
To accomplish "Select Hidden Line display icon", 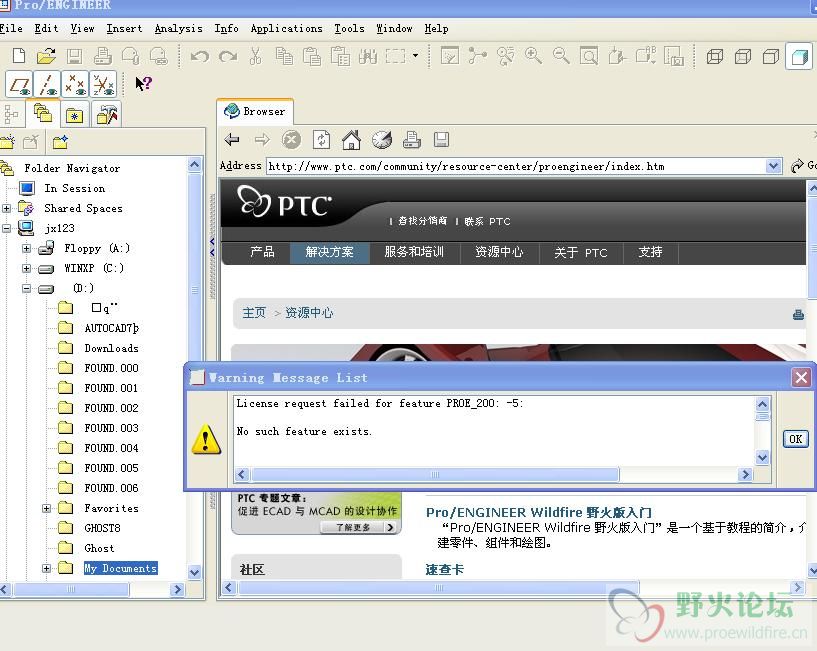I will click(x=742, y=56).
